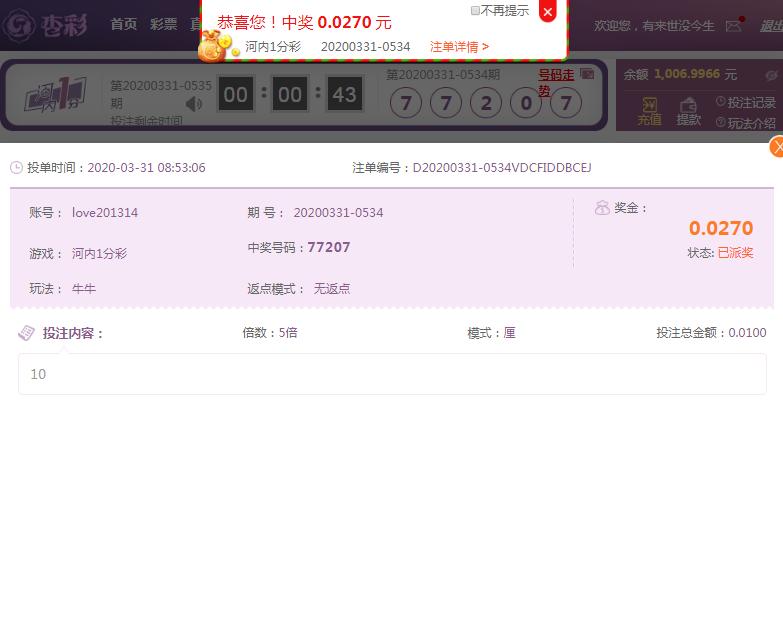
Task: Open 投注记录 bet records
Action: click(x=746, y=102)
